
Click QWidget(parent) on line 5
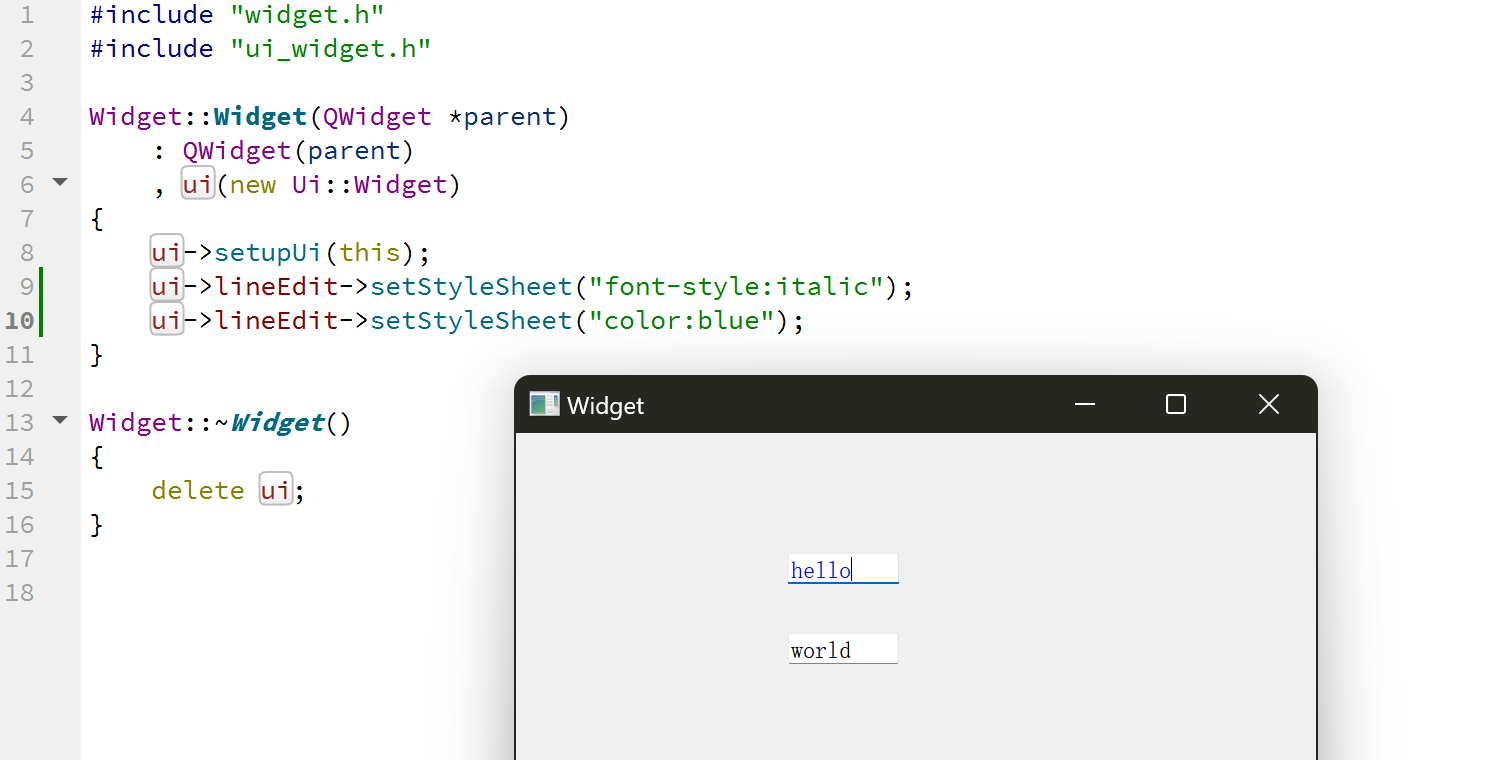click(x=298, y=151)
